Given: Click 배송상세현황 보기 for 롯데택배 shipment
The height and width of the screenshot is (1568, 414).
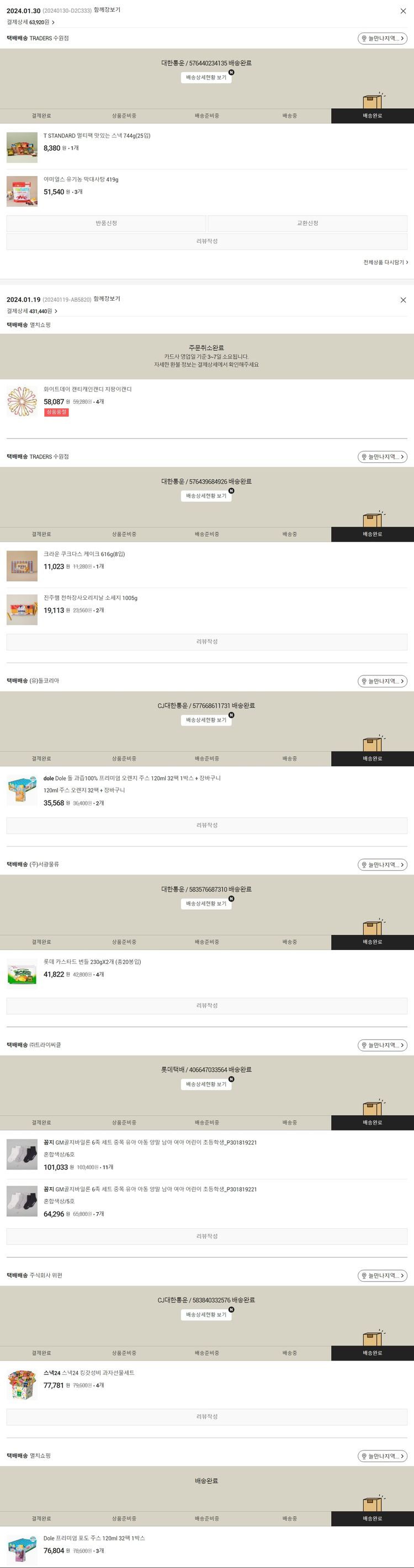Looking at the screenshot, I should tap(206, 1084).
